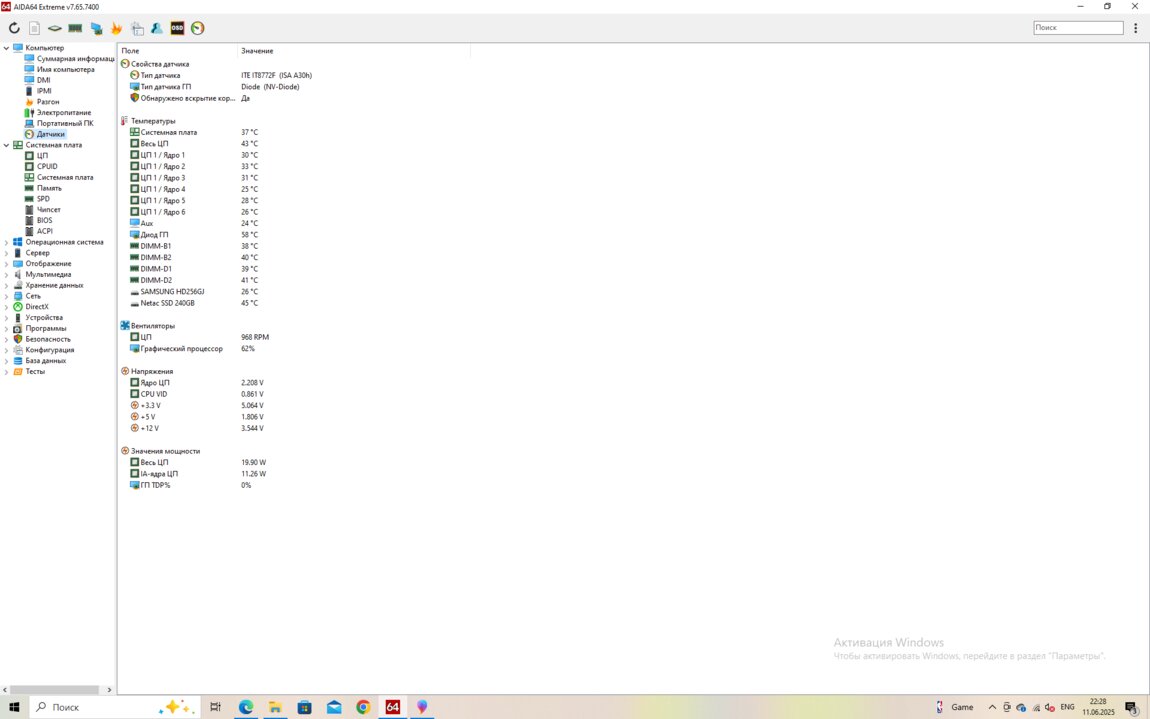Click the Значение column header
This screenshot has width=1150, height=719.
click(x=257, y=51)
